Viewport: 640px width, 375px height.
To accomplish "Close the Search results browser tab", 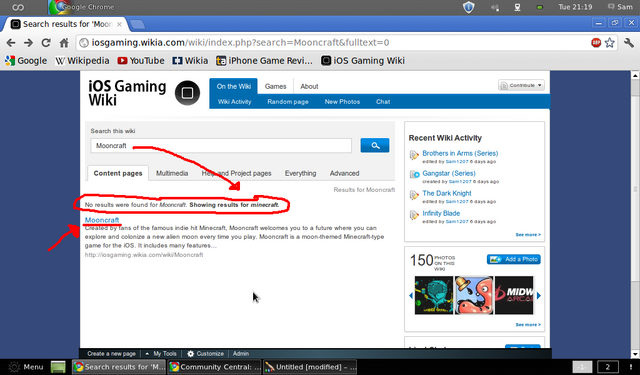I will [119, 24].
